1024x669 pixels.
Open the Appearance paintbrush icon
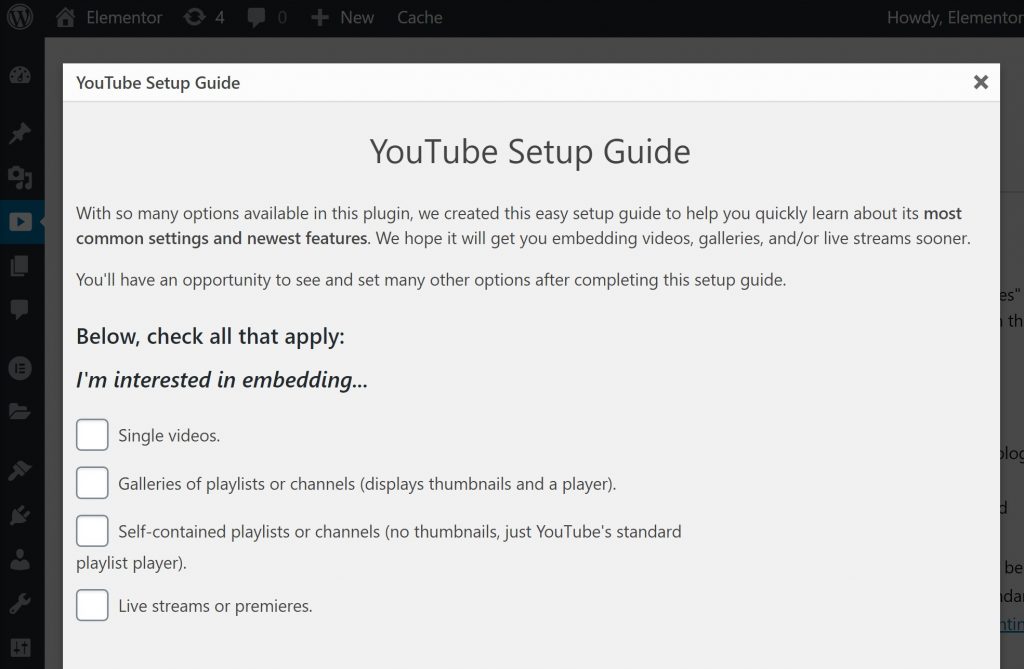(20, 469)
